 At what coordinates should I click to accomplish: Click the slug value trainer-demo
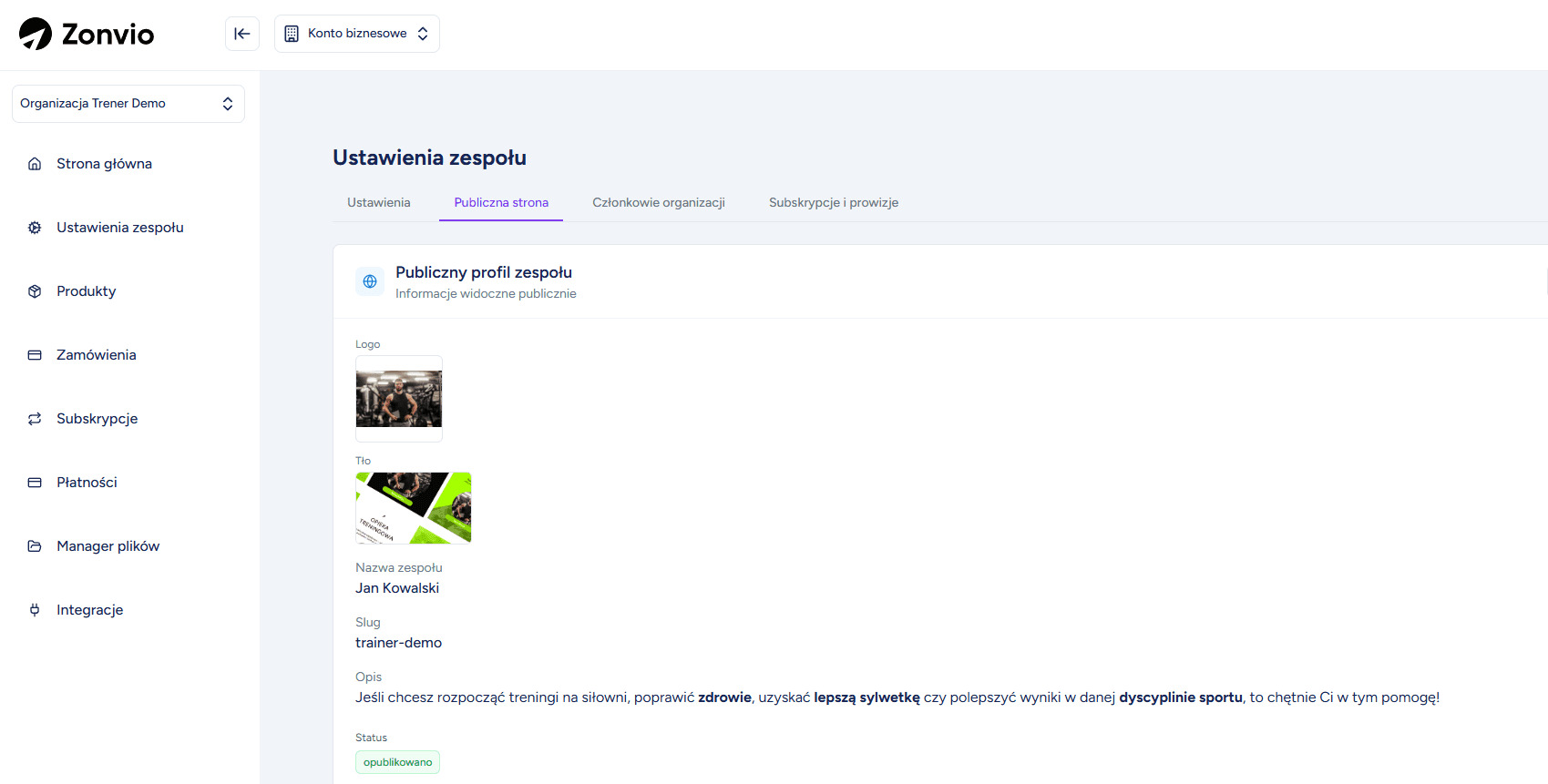pos(399,643)
